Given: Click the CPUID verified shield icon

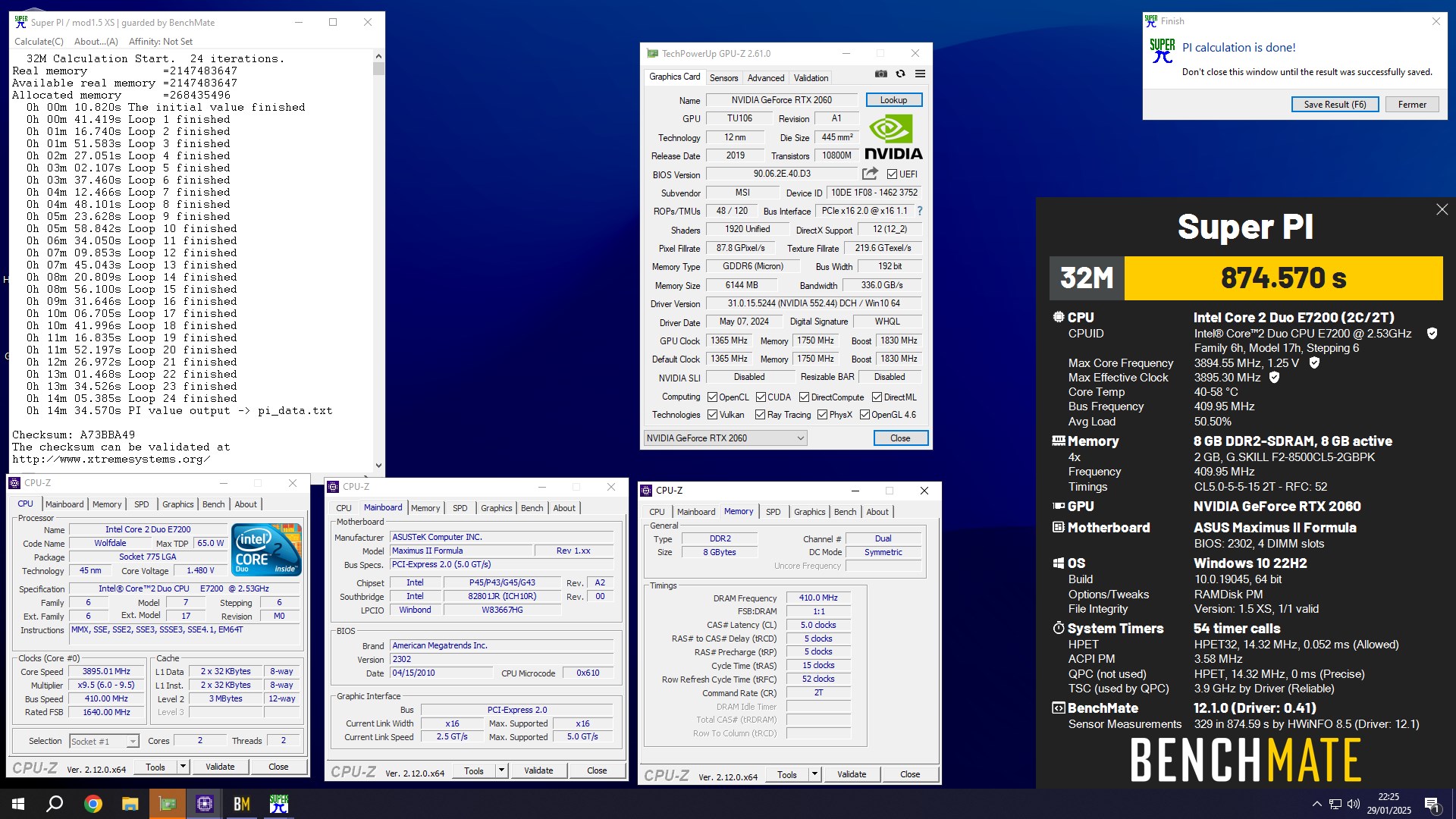Looking at the screenshot, I should click(x=1432, y=334).
